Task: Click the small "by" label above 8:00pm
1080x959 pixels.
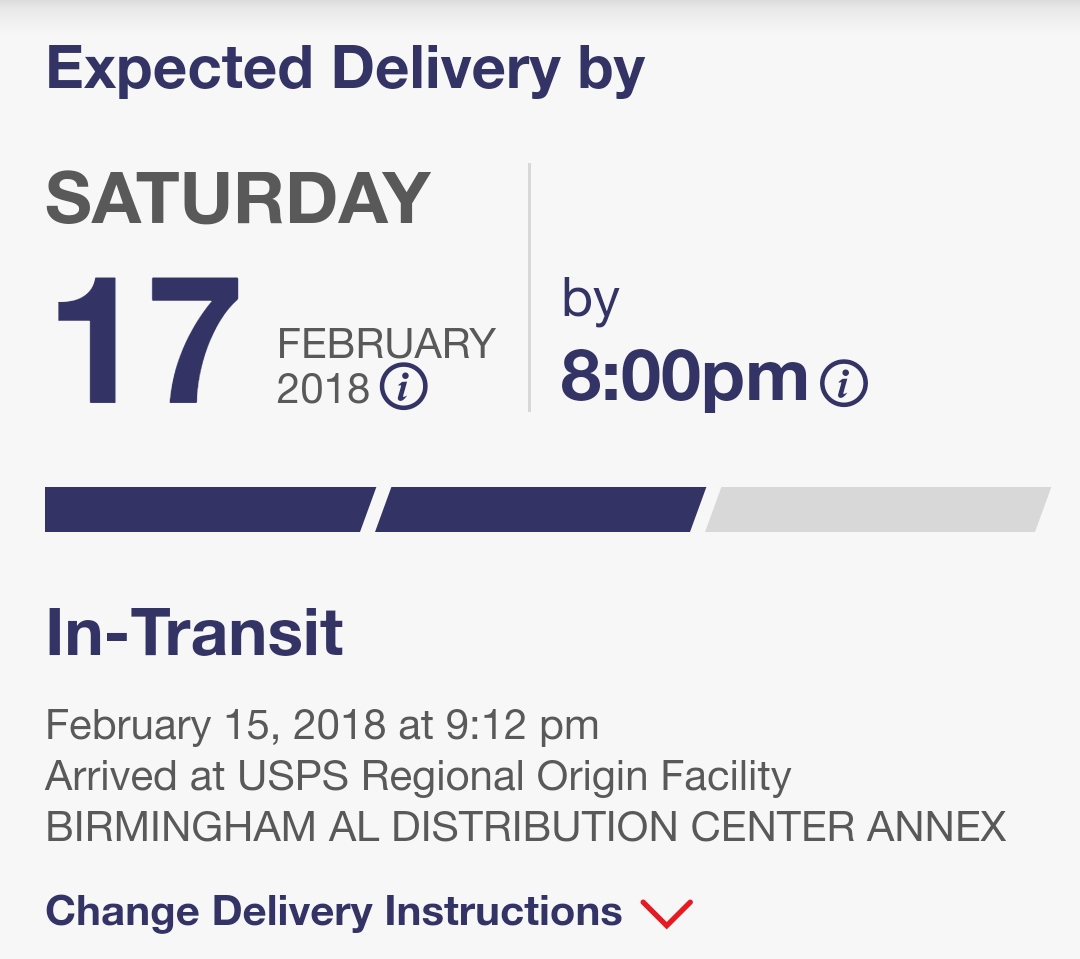Action: (x=590, y=300)
